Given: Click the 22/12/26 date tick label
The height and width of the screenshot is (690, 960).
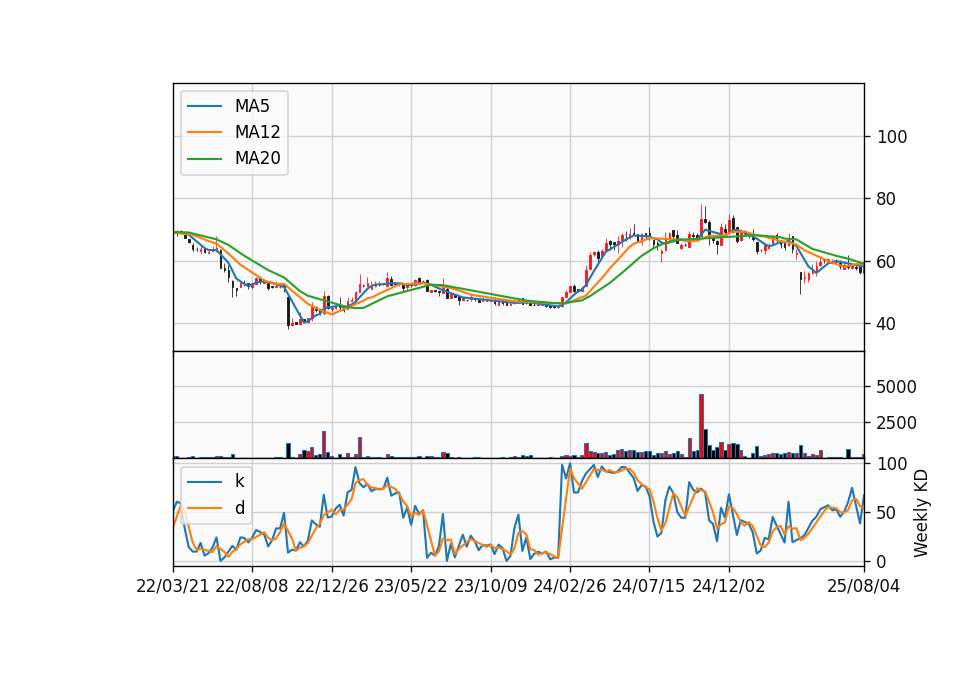Looking at the screenshot, I should pyautogui.click(x=332, y=586).
